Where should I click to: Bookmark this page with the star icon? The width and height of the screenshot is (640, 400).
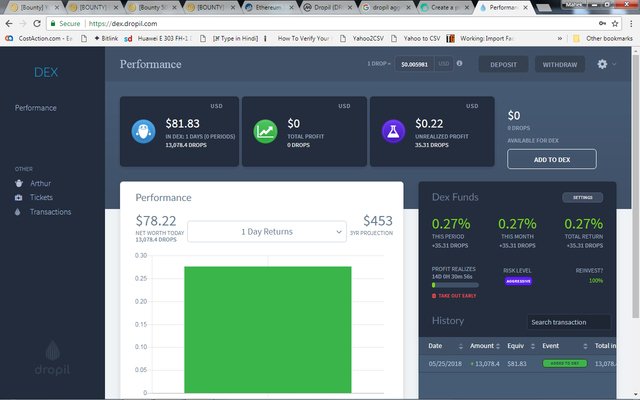[615, 24]
